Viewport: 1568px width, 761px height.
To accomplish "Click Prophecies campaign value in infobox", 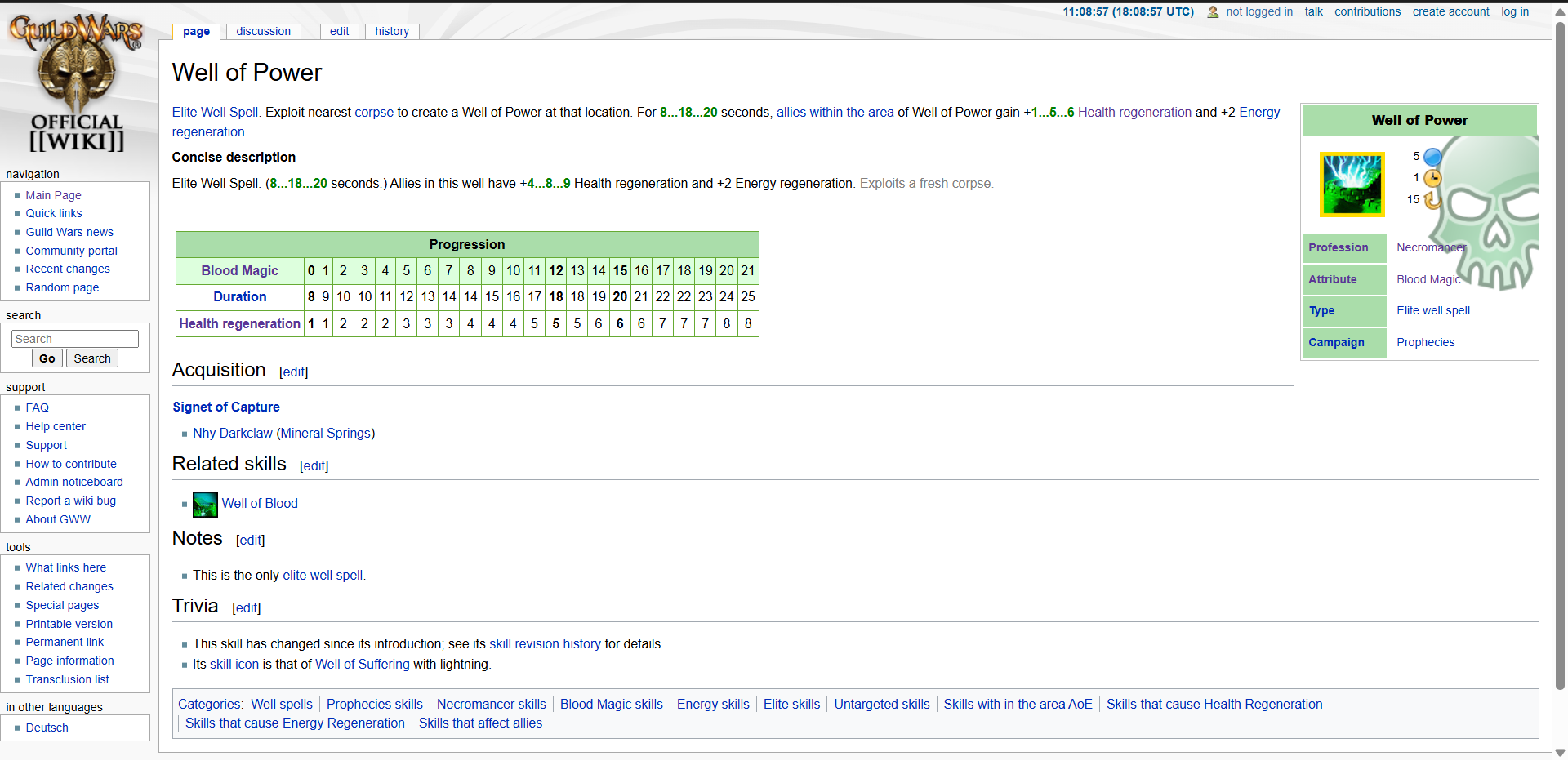I will coord(1426,342).
